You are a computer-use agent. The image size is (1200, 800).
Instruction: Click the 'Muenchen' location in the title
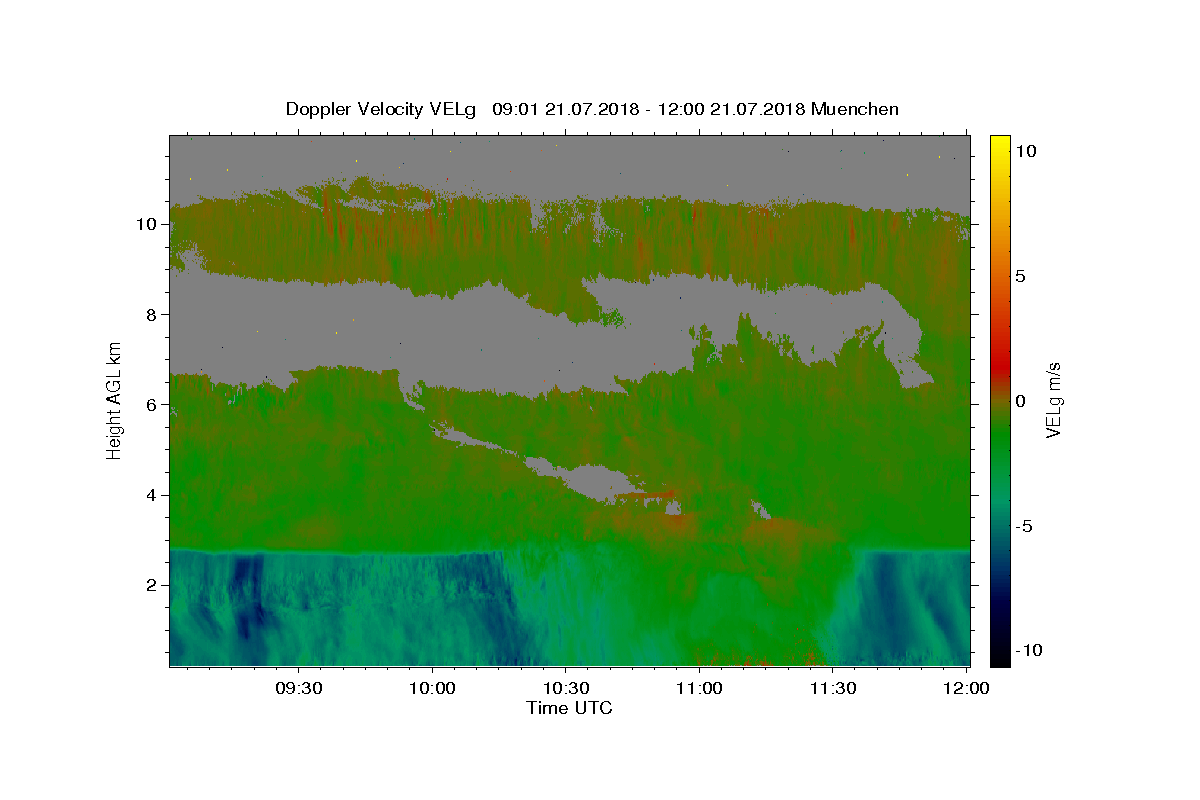pos(855,109)
